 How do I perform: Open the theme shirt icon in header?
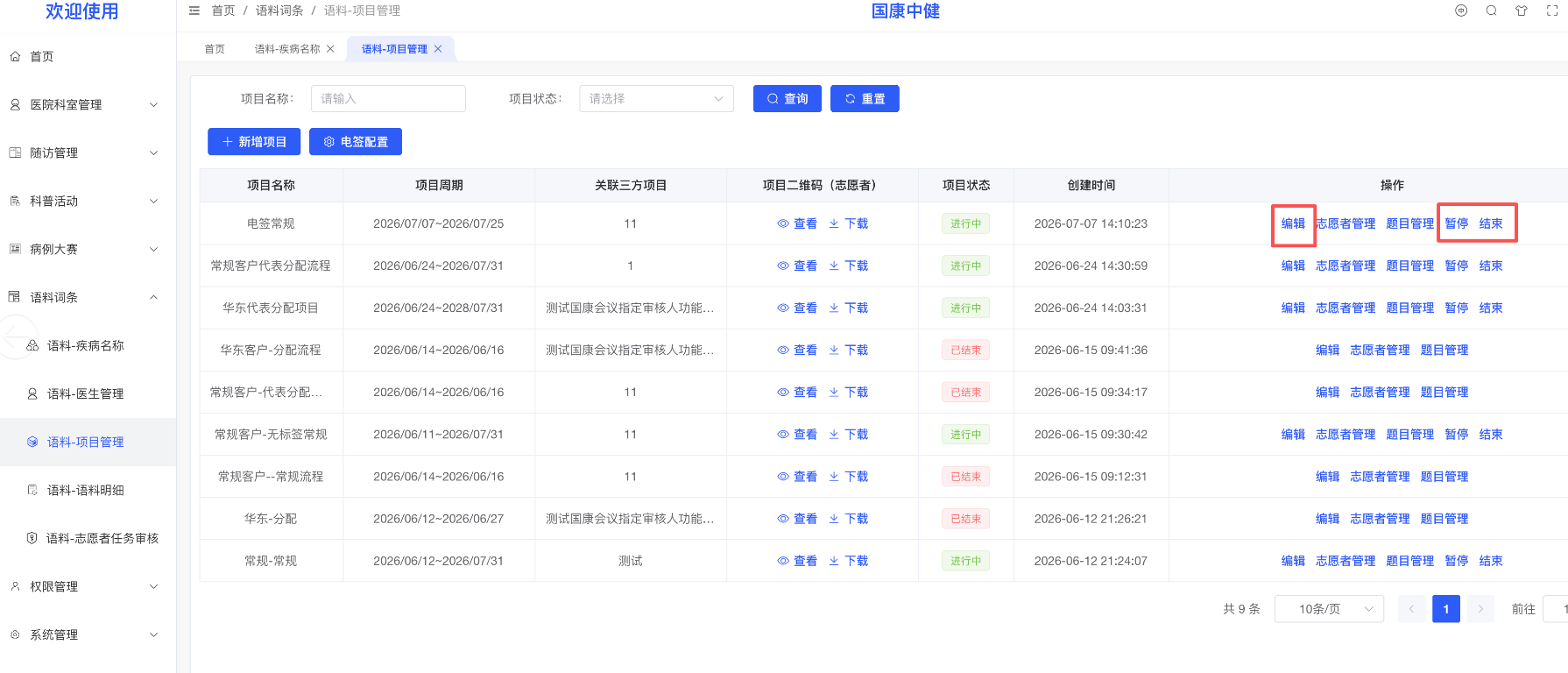(1522, 11)
